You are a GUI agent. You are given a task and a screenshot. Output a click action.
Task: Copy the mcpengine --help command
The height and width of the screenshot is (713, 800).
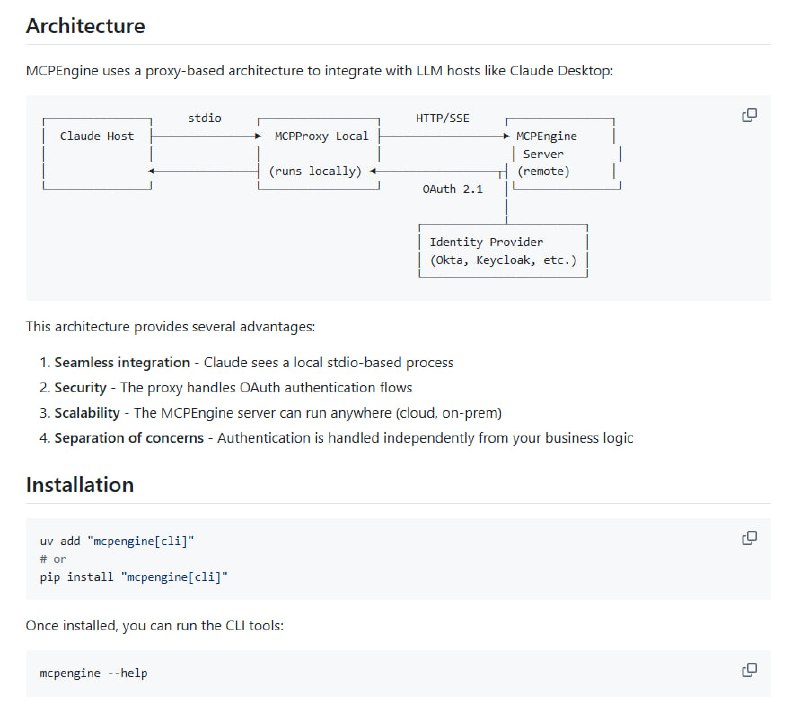pos(749,669)
